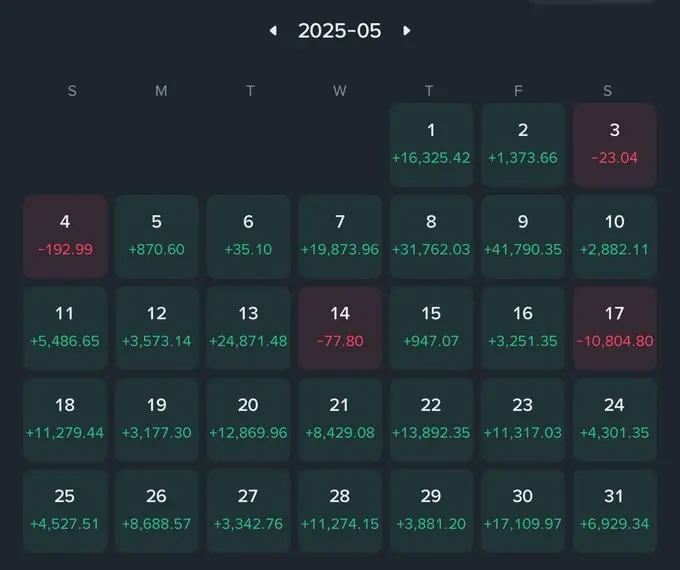Viewport: 680px width, 570px height.
Task: Go to previous month arrow
Action: [273, 31]
